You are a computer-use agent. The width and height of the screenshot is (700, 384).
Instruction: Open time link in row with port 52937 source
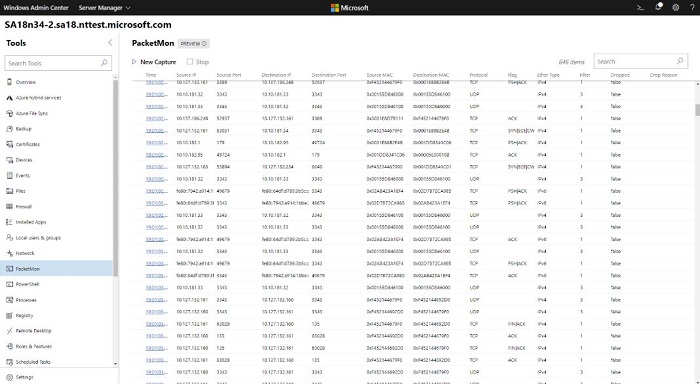pos(157,119)
